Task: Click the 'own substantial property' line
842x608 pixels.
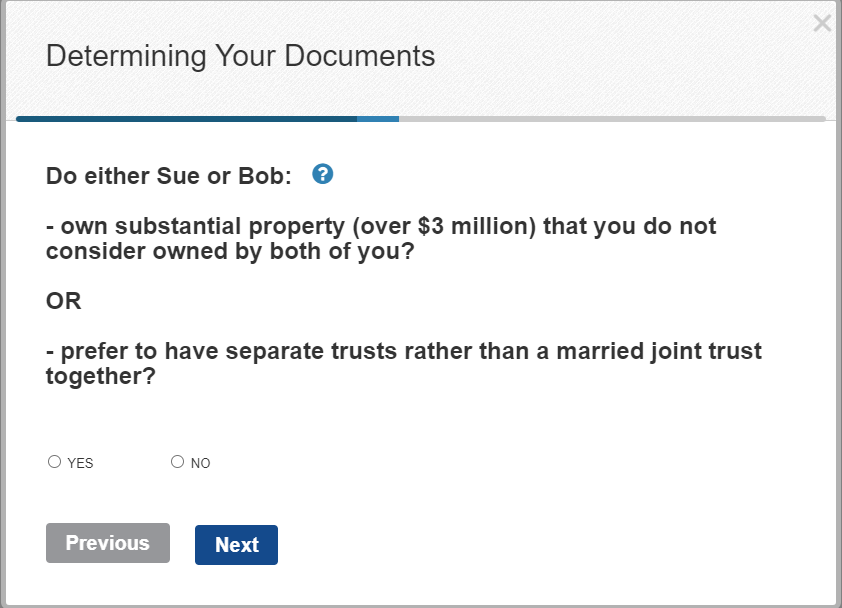Action: coord(381,226)
